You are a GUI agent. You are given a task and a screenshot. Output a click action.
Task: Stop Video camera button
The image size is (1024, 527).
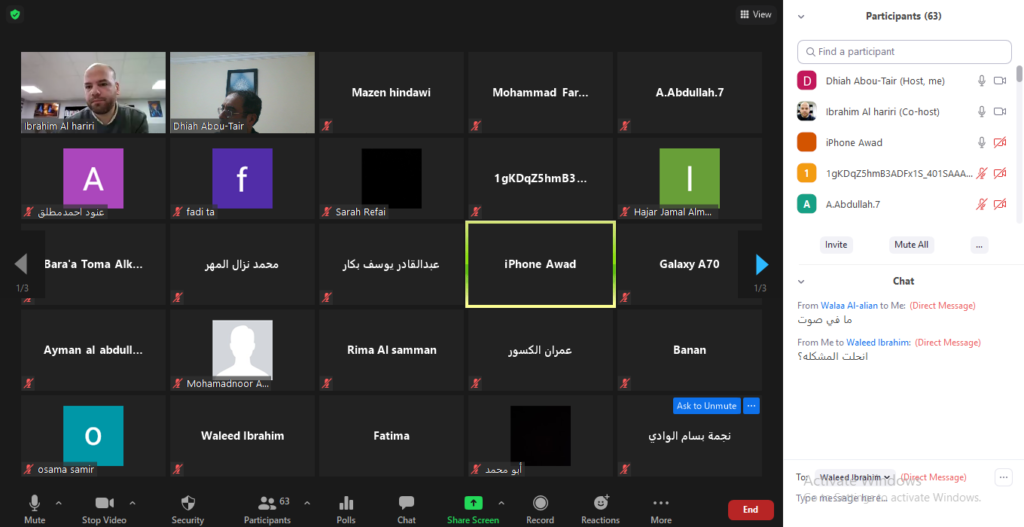click(104, 509)
